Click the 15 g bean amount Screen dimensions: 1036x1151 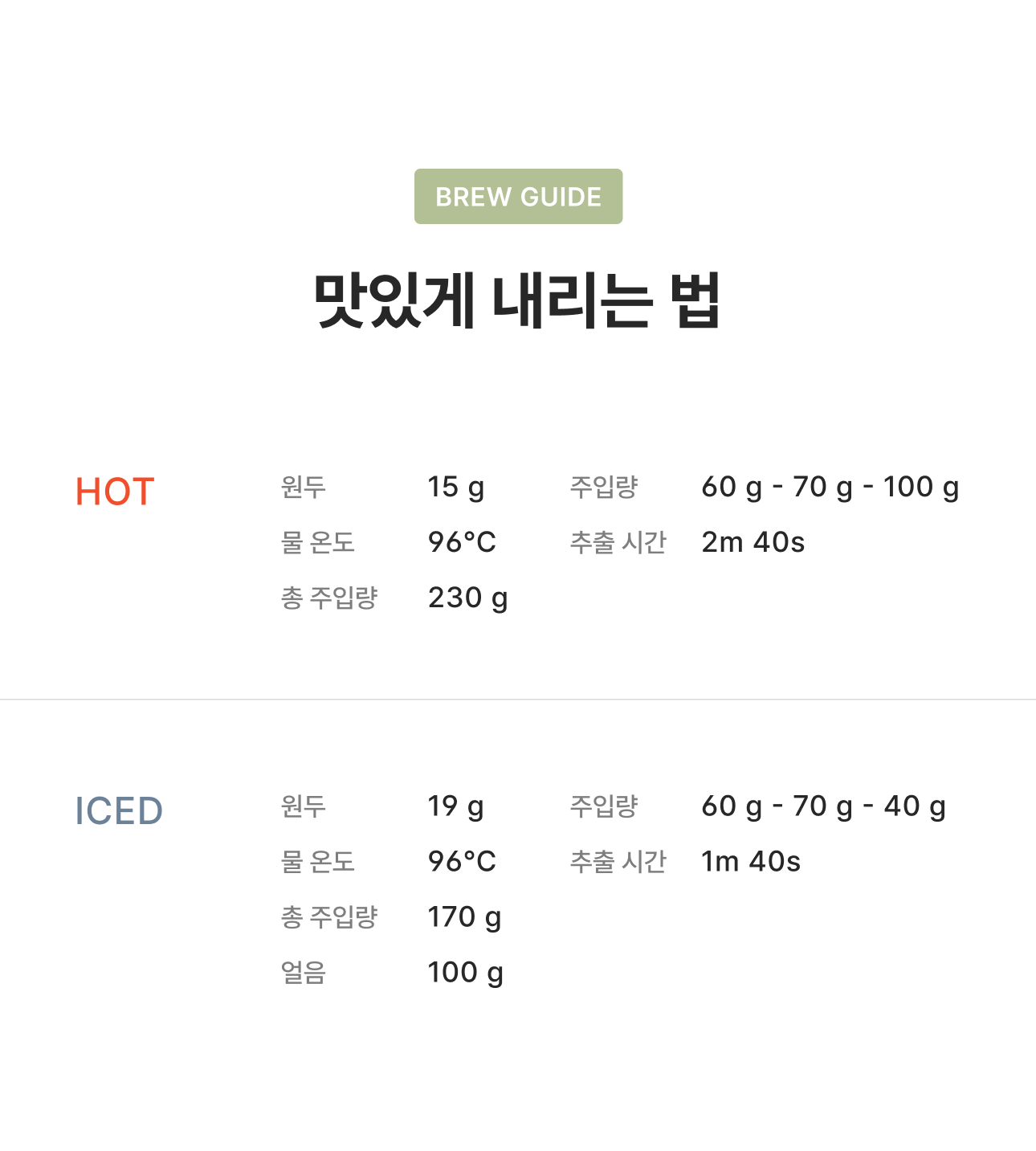click(455, 487)
